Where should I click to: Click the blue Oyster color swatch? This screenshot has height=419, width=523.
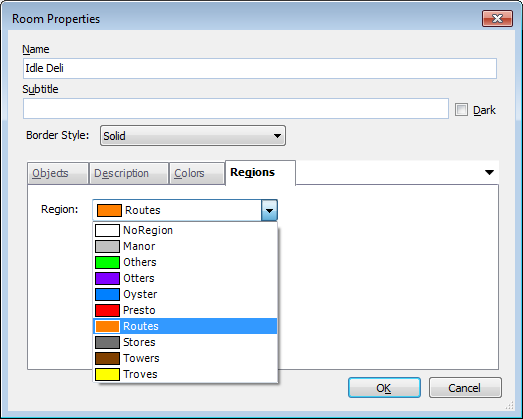click(107, 295)
